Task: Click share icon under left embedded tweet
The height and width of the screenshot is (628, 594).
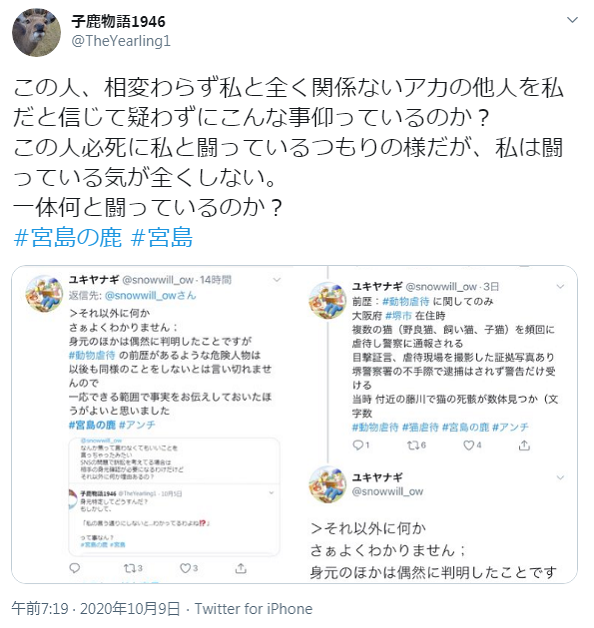Action: [x=241, y=568]
